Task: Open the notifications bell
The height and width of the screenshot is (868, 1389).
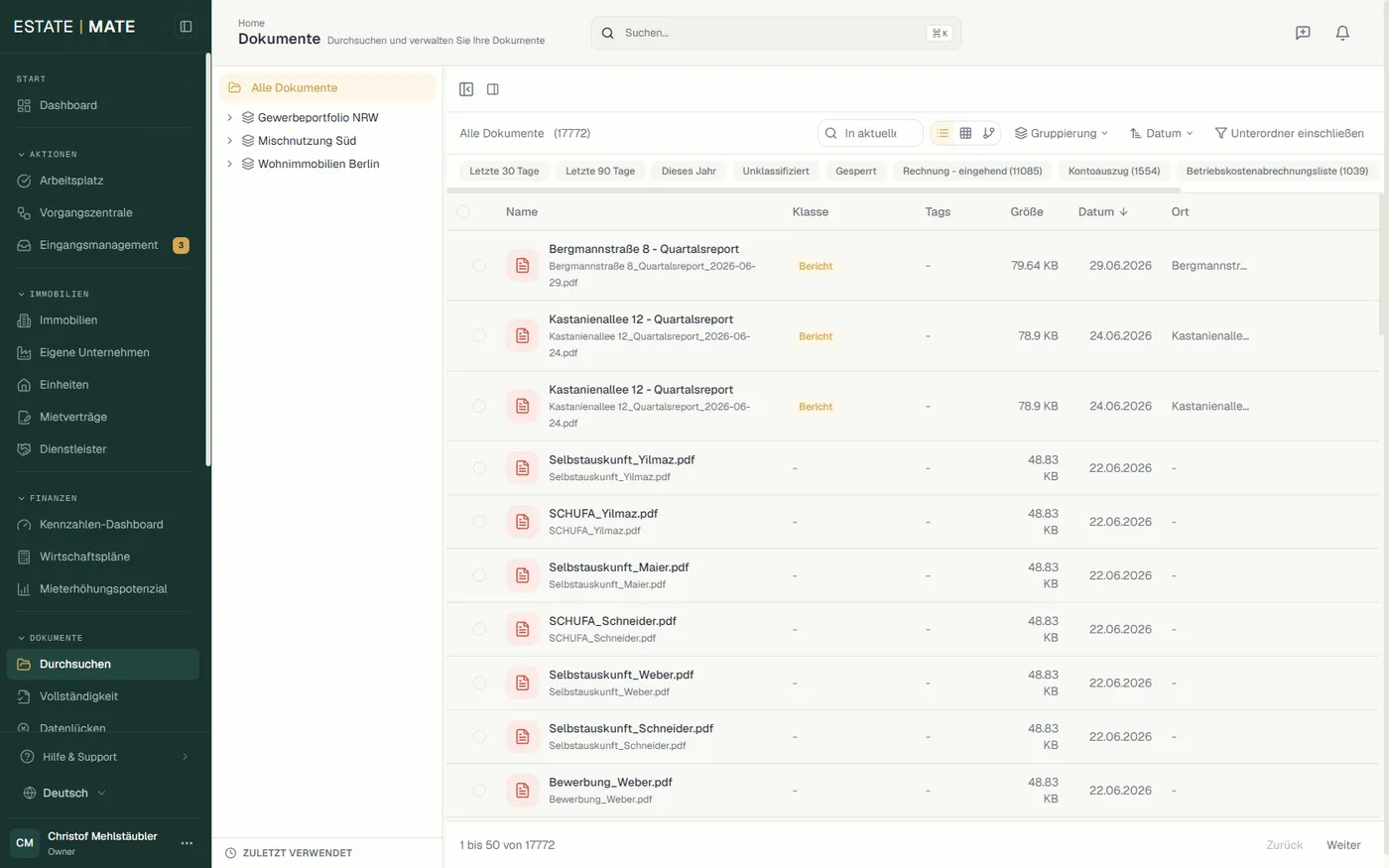Action: point(1342,33)
